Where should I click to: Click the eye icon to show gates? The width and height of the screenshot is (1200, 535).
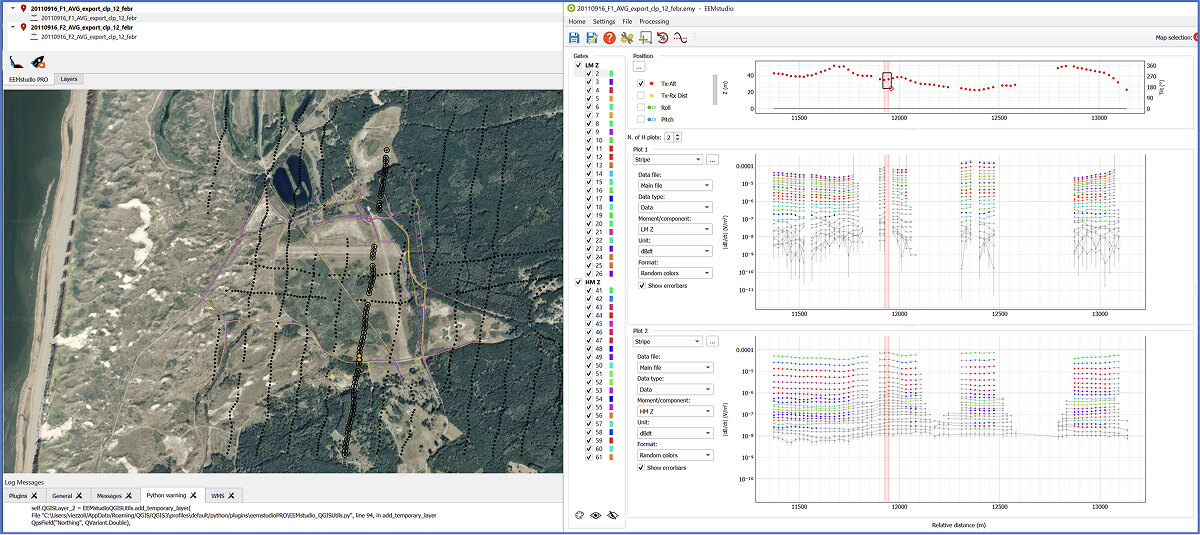(x=596, y=516)
